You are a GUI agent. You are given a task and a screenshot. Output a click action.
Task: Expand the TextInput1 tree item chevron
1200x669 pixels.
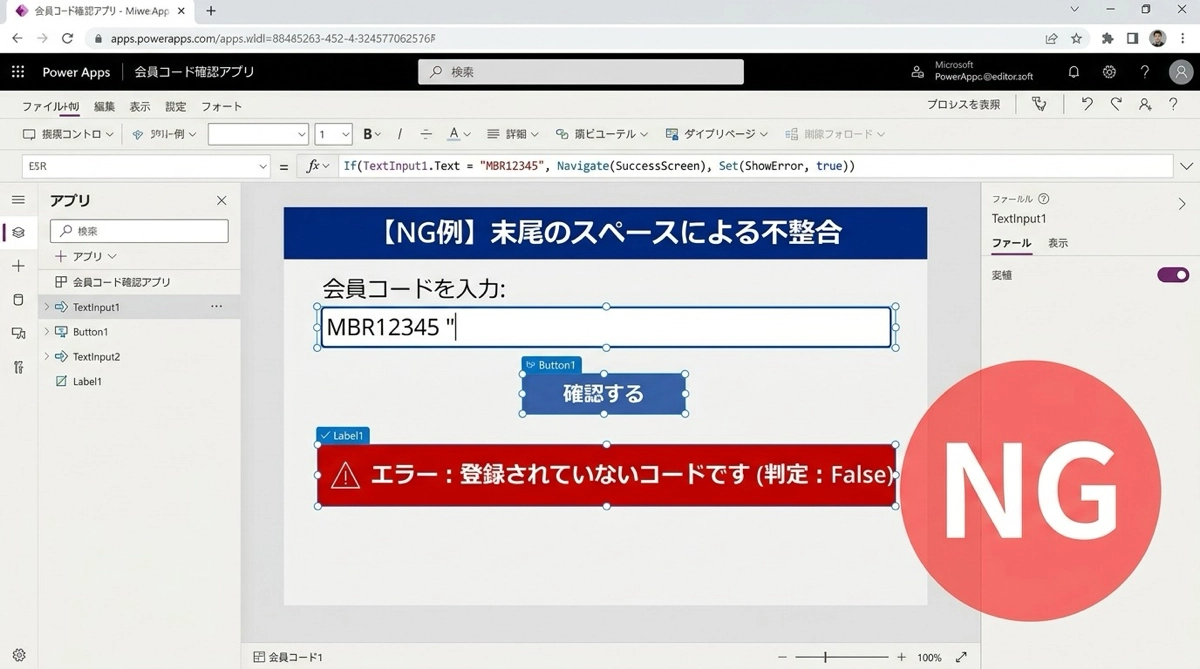[x=46, y=307]
